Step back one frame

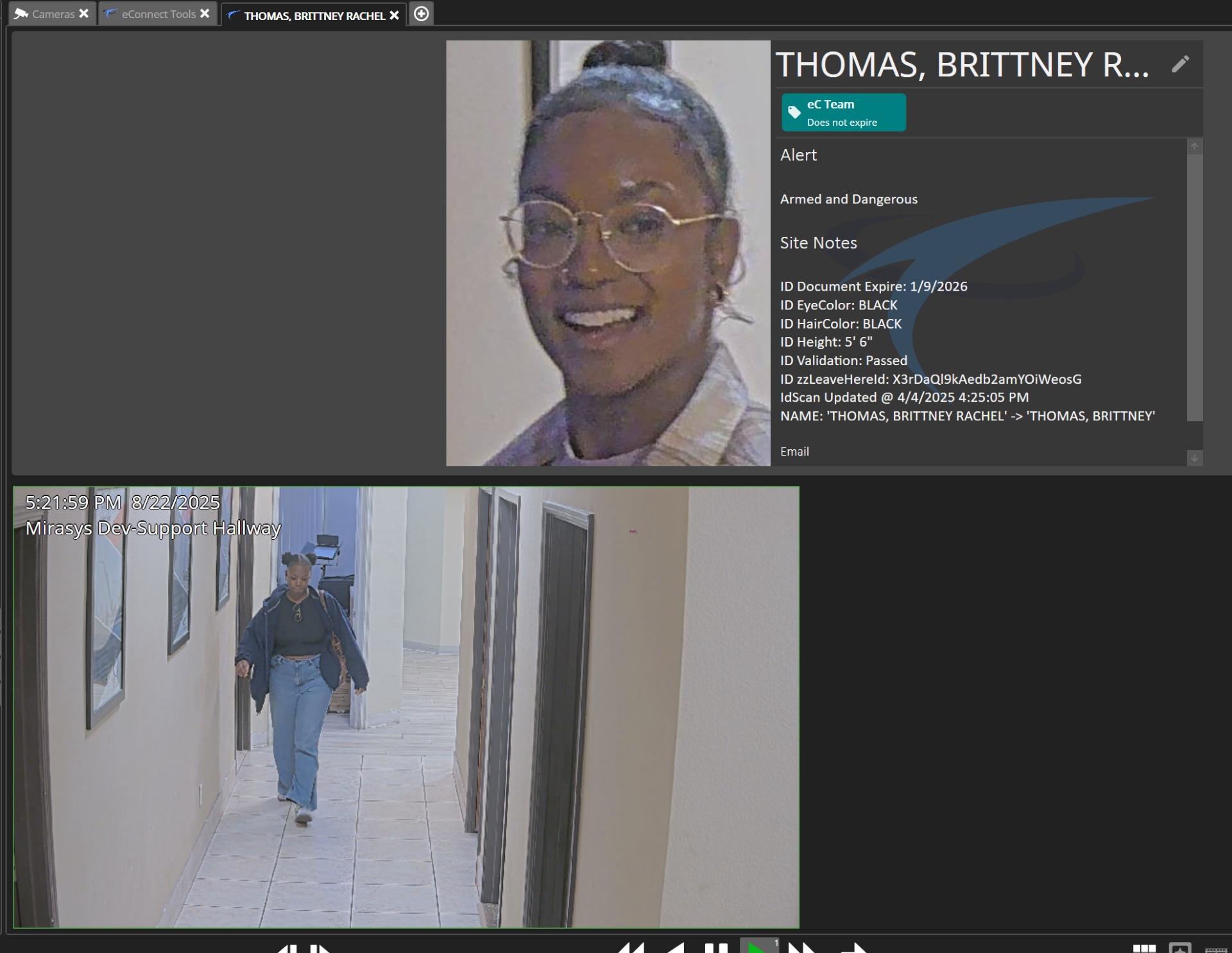[287, 949]
